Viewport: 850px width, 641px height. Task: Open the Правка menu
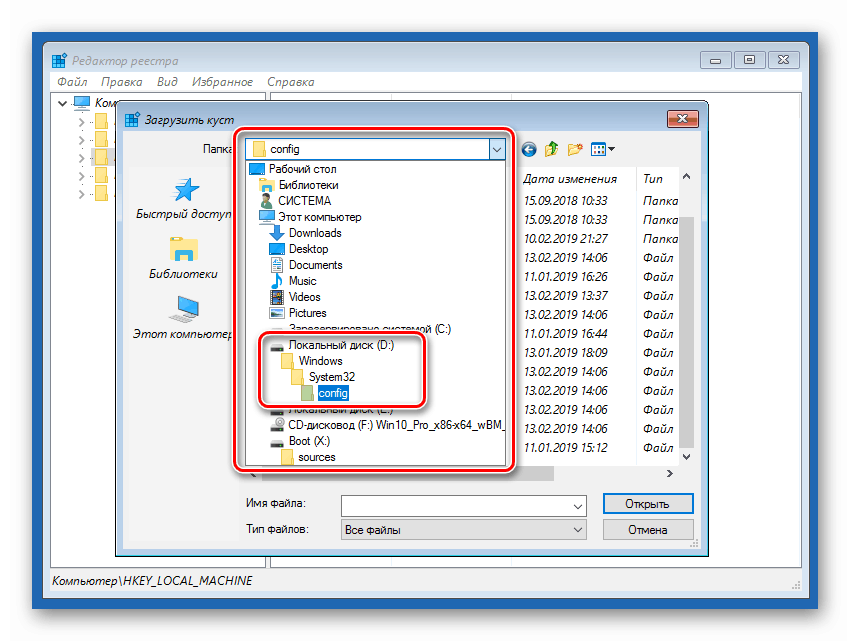[x=121, y=82]
